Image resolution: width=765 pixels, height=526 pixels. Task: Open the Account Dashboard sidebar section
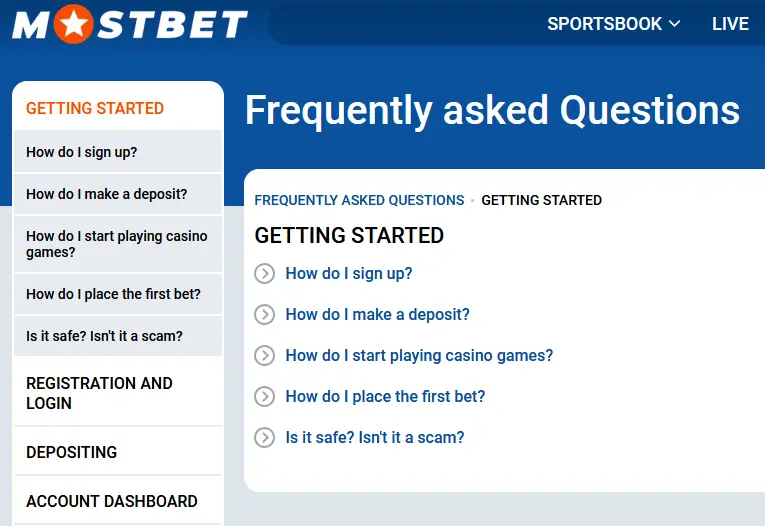point(112,501)
